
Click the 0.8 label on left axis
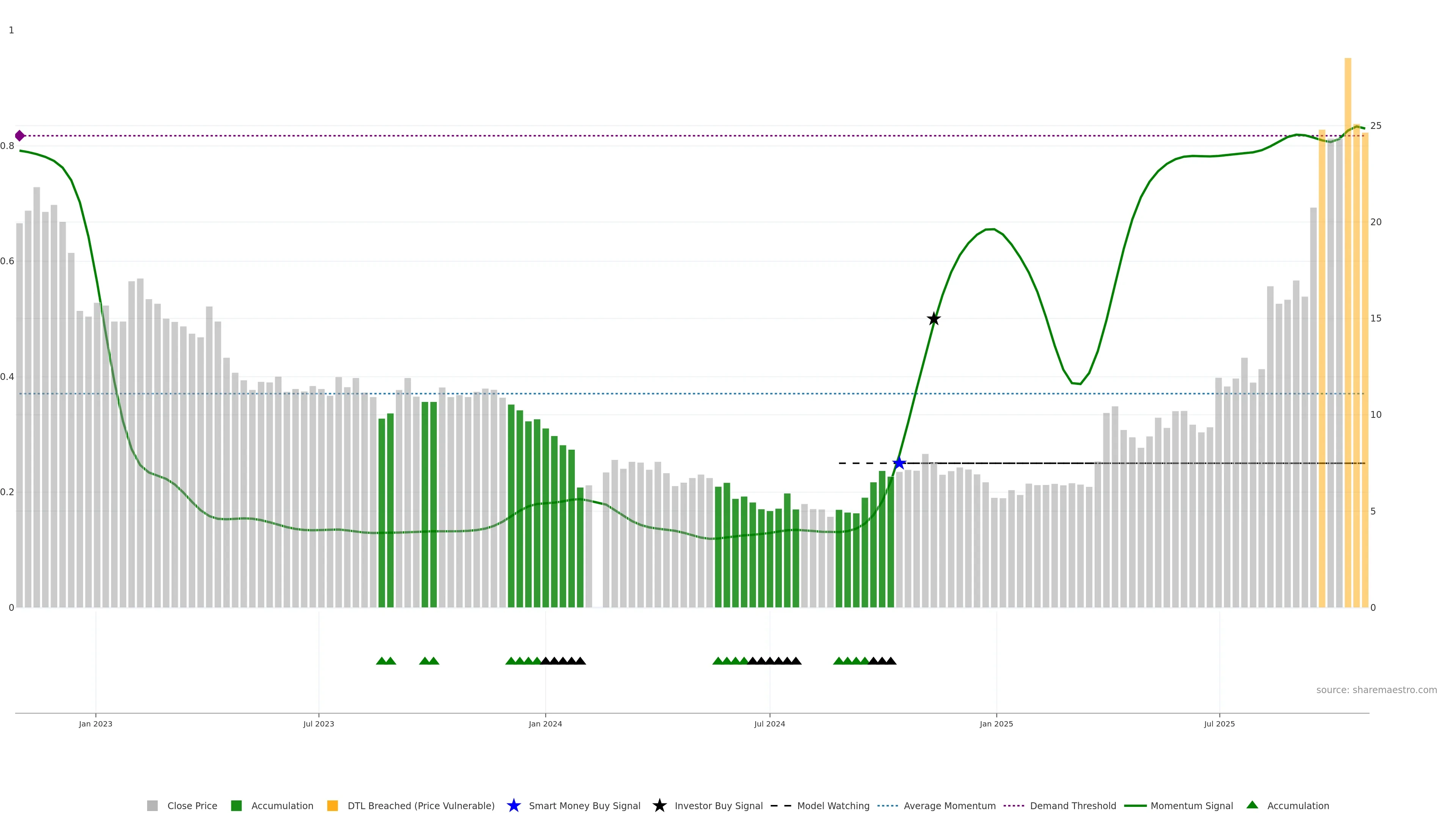[7, 146]
